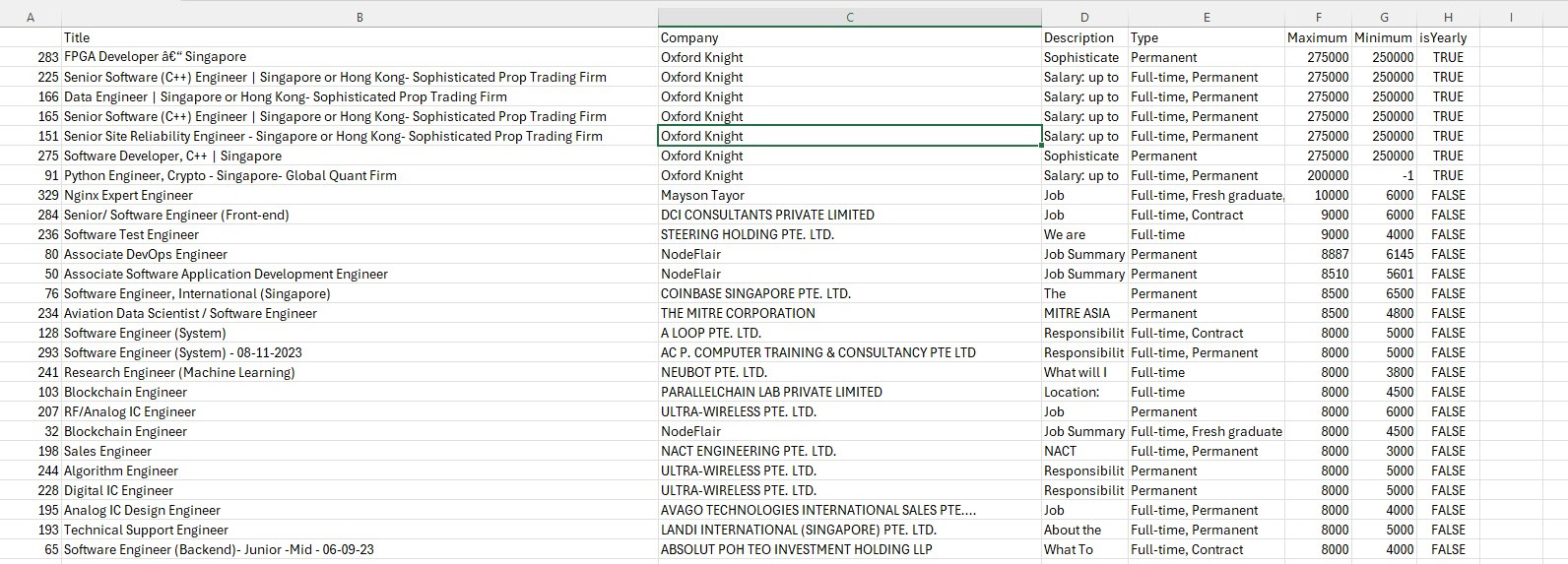Click the 'Maximum' header cell
The height and width of the screenshot is (564, 1568).
[1318, 37]
